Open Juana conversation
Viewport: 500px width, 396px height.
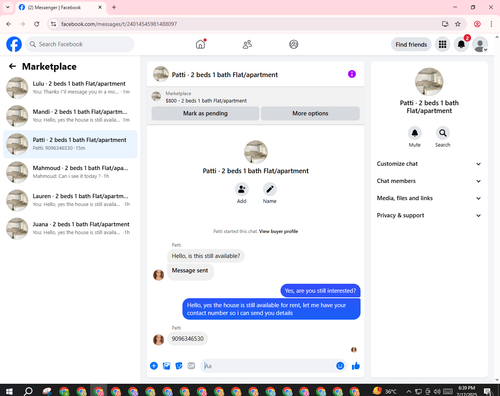point(70,228)
